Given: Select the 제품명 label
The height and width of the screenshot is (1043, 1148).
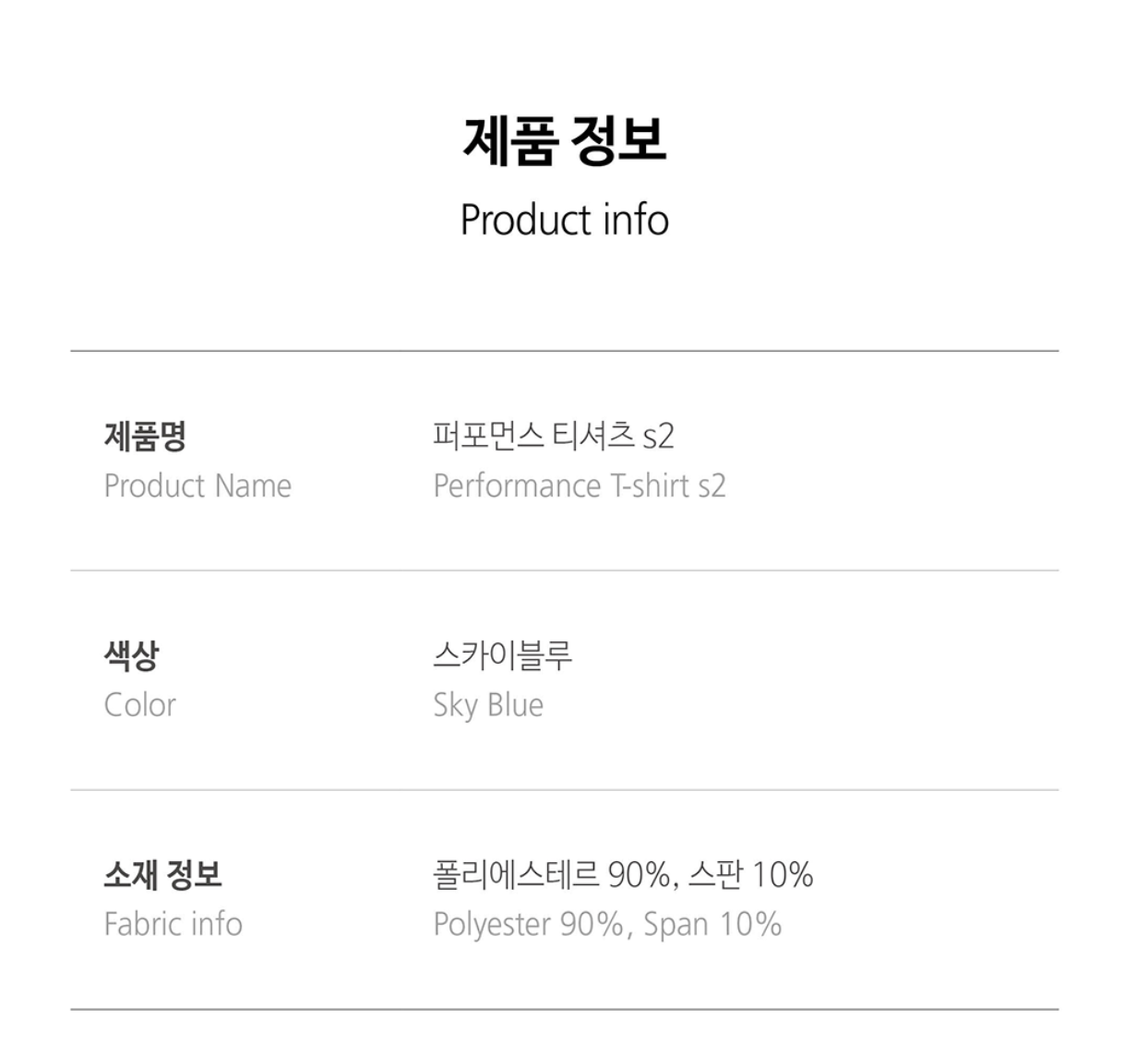Looking at the screenshot, I should (145, 436).
